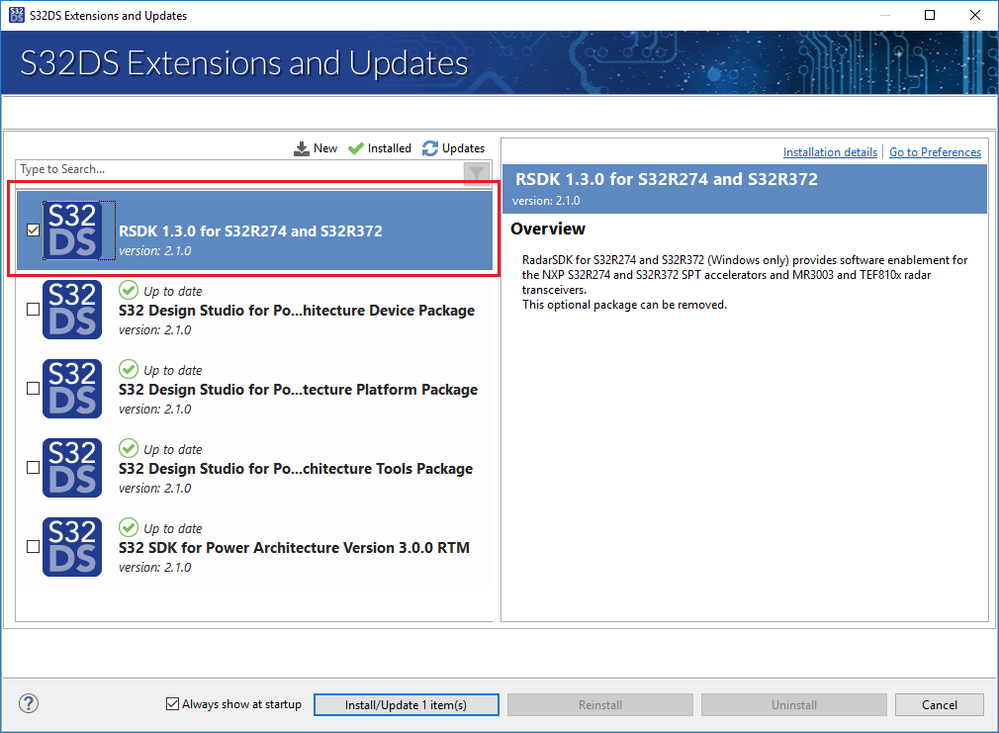The height and width of the screenshot is (733, 999).
Task: Select RSDK 1.3.0 for S32R274 and S32R372 row
Action: click(x=254, y=230)
